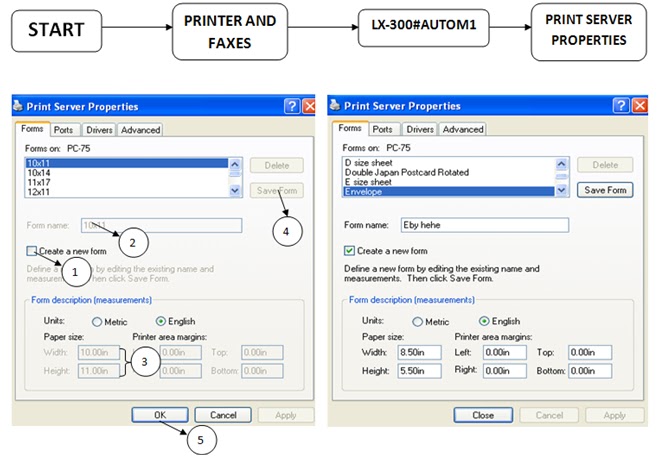Viewport: 664px width, 463px height.
Task: Click Top margin field in right dialog
Action: [590, 352]
